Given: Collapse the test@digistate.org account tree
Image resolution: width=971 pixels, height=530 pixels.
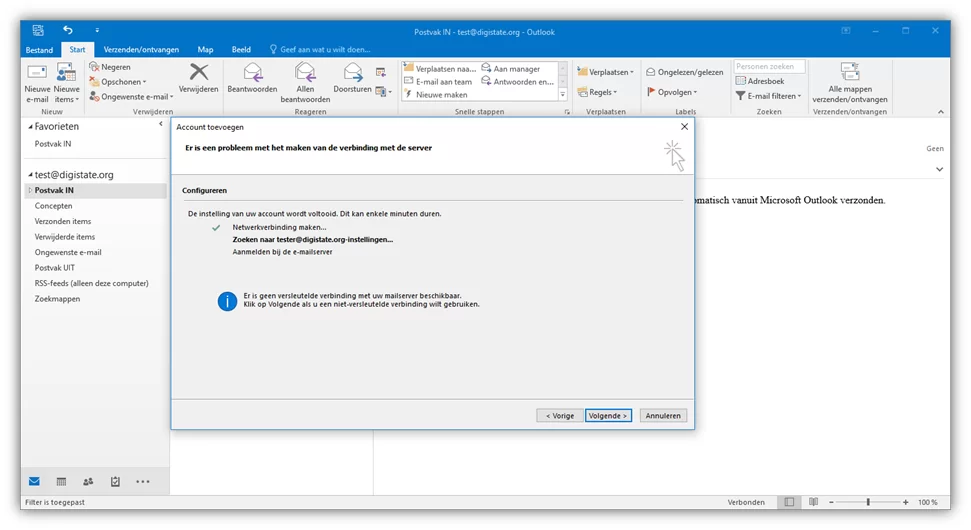Looking at the screenshot, I should (x=30, y=175).
